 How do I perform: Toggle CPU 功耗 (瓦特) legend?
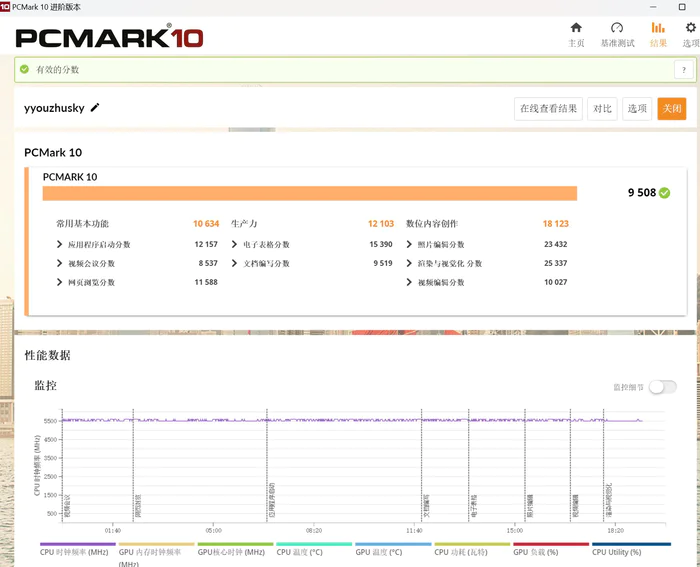[x=472, y=549]
